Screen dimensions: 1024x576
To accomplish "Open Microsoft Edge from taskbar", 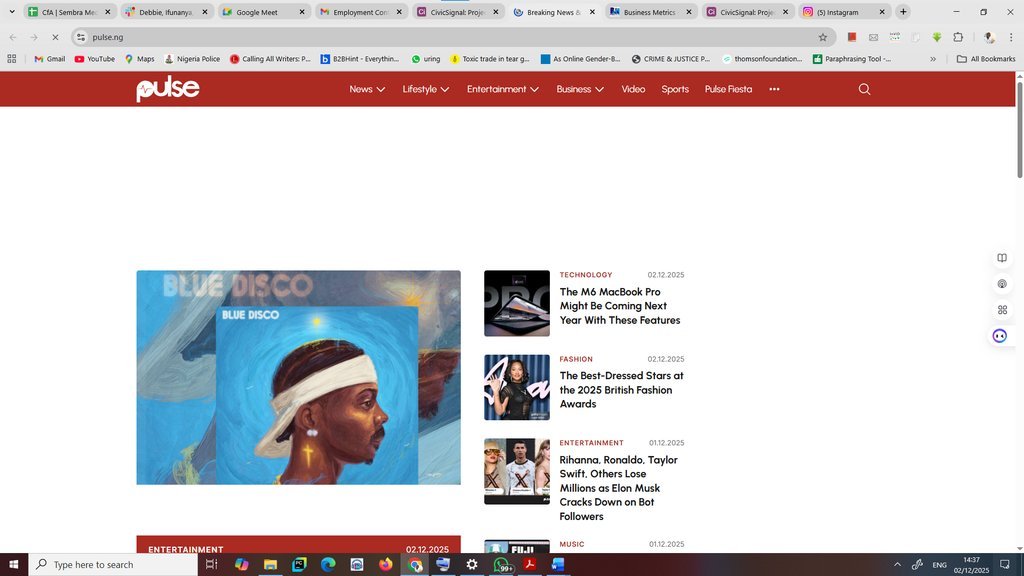I will point(328,564).
